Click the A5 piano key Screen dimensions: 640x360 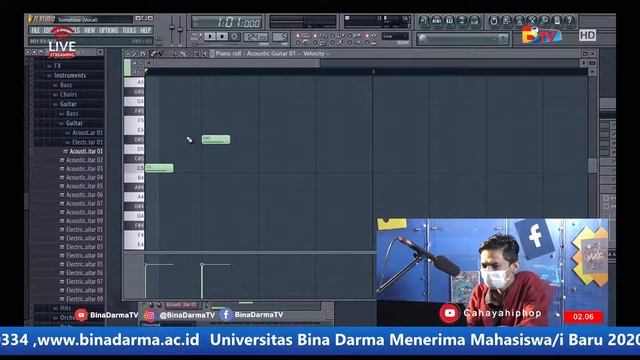coord(134,82)
